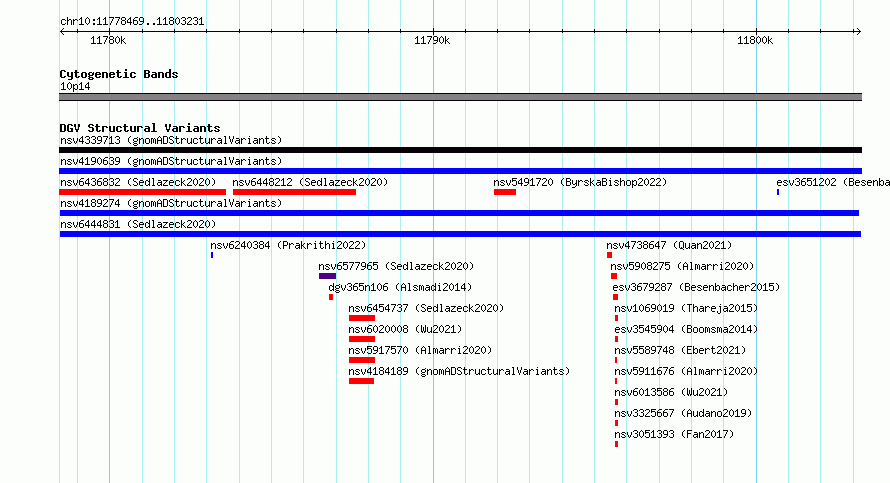Open the nsv6240384 Prakrithi2022 label
This screenshot has width=890, height=483.
[x=288, y=245]
